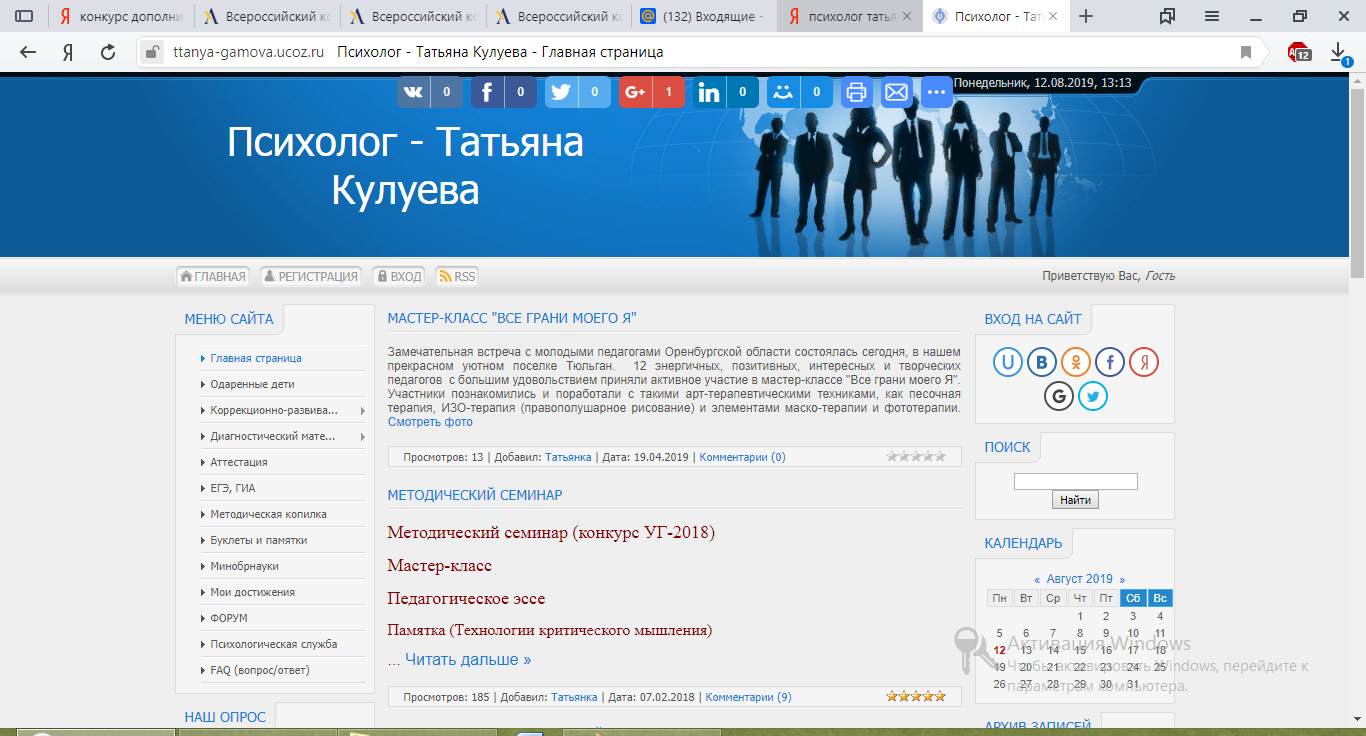Switch to the (132) Входящие tab
Viewport: 1366px width, 736px height.
703,16
